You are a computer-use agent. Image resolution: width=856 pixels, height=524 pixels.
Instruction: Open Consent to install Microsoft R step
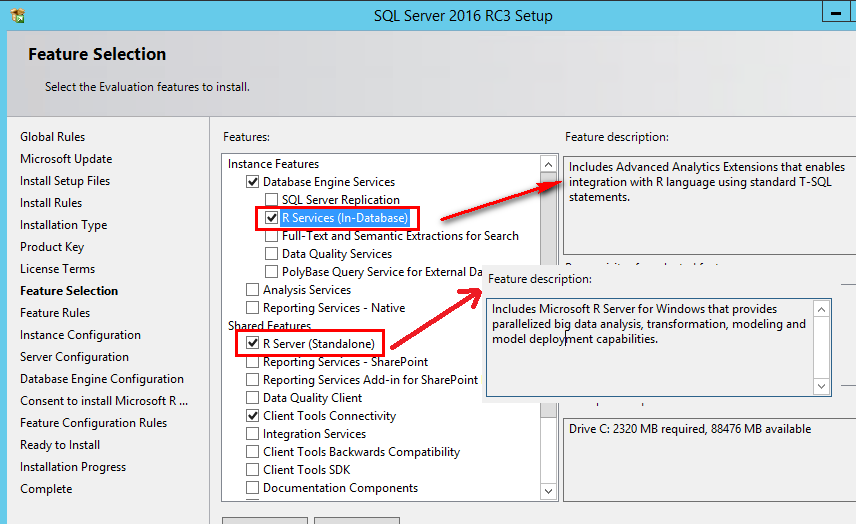(x=104, y=401)
